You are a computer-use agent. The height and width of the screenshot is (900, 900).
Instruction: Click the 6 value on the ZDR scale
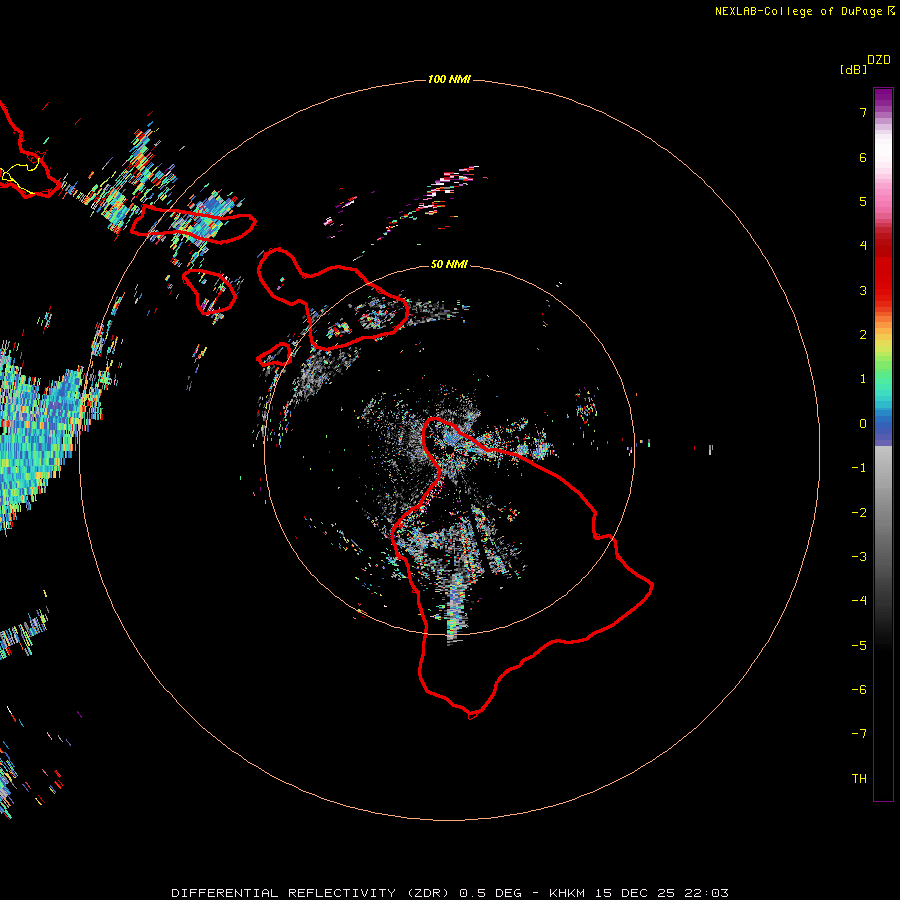pos(863,157)
